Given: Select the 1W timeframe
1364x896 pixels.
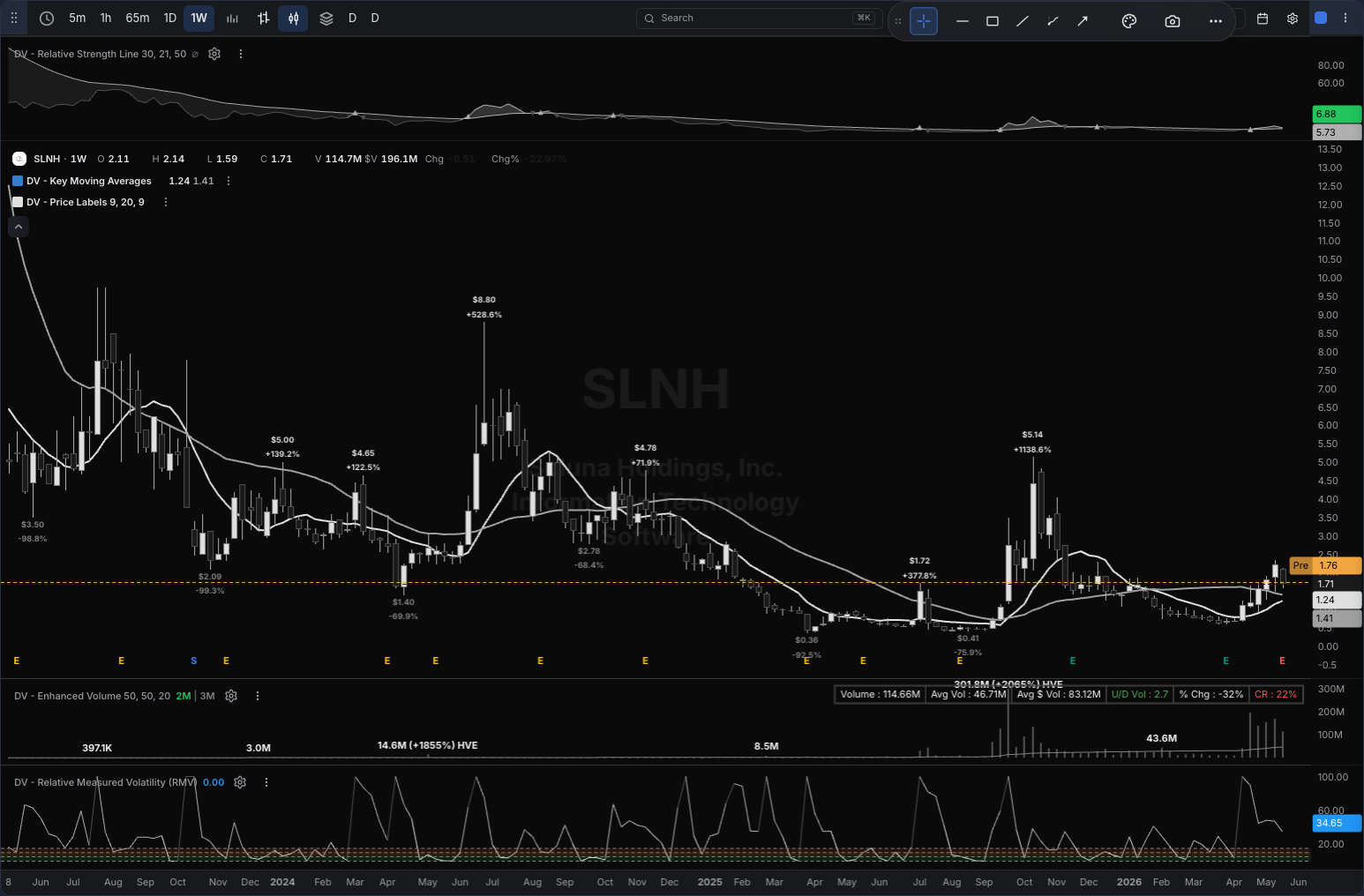Looking at the screenshot, I should (x=199, y=18).
